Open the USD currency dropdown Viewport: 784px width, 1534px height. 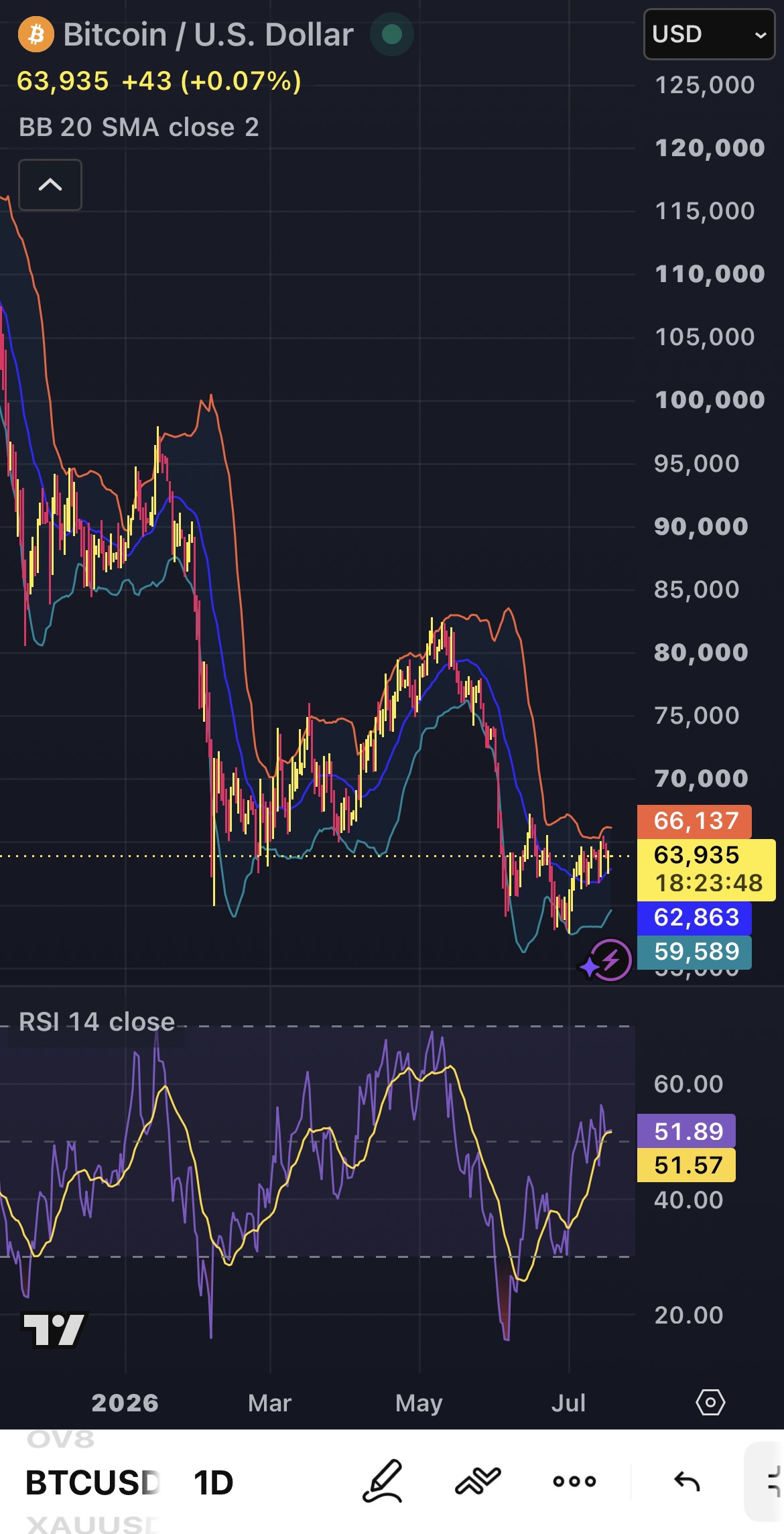709,34
